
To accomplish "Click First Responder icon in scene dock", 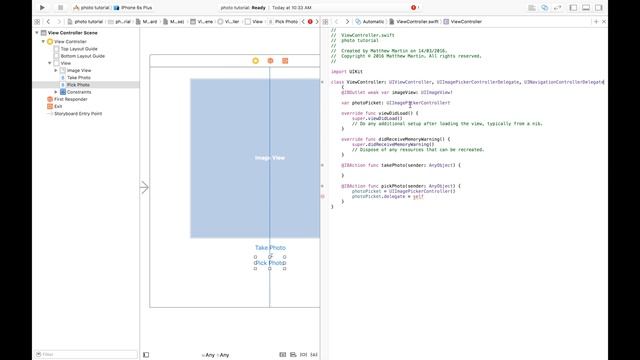I will 270,61.
